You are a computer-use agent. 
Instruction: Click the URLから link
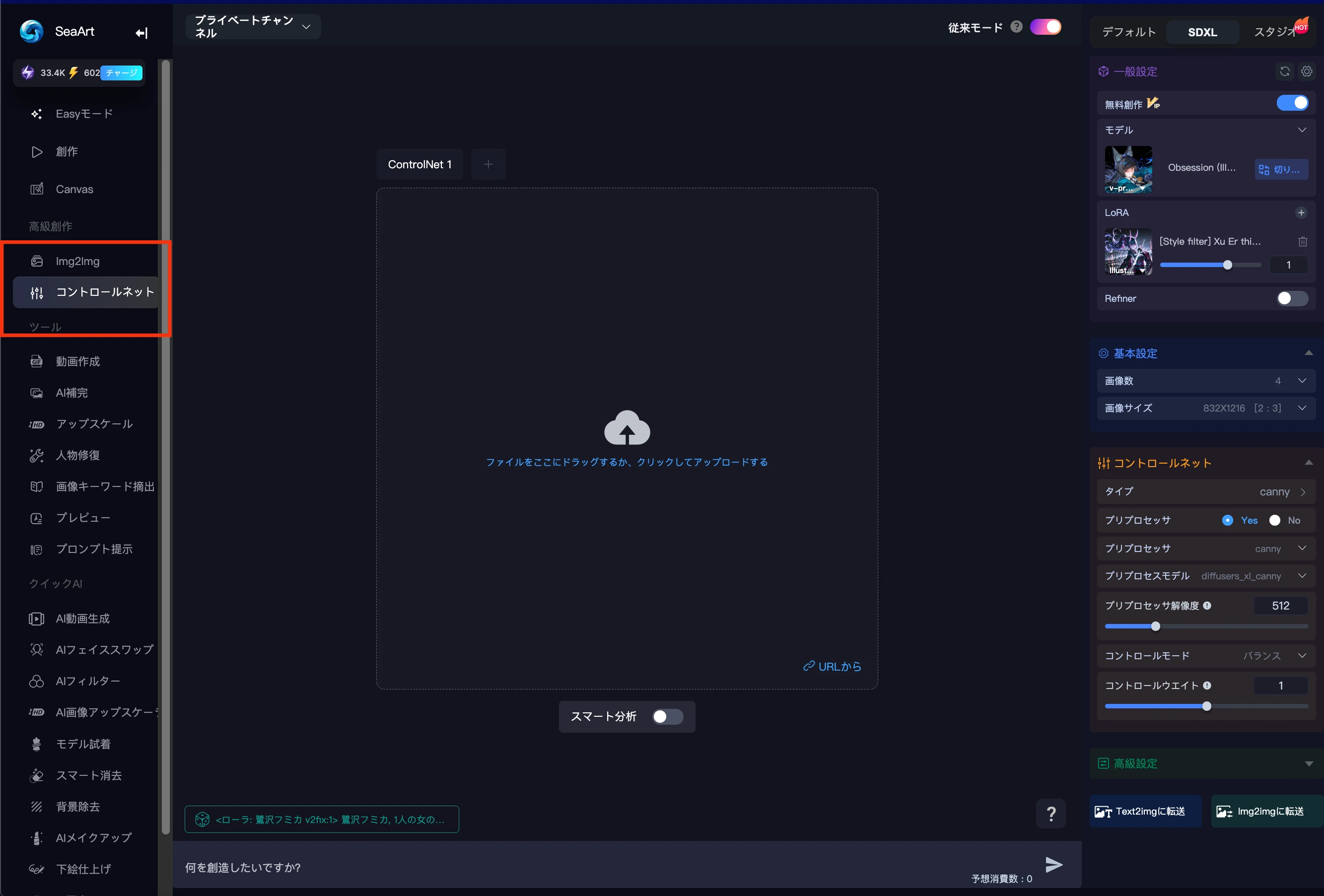tap(833, 666)
